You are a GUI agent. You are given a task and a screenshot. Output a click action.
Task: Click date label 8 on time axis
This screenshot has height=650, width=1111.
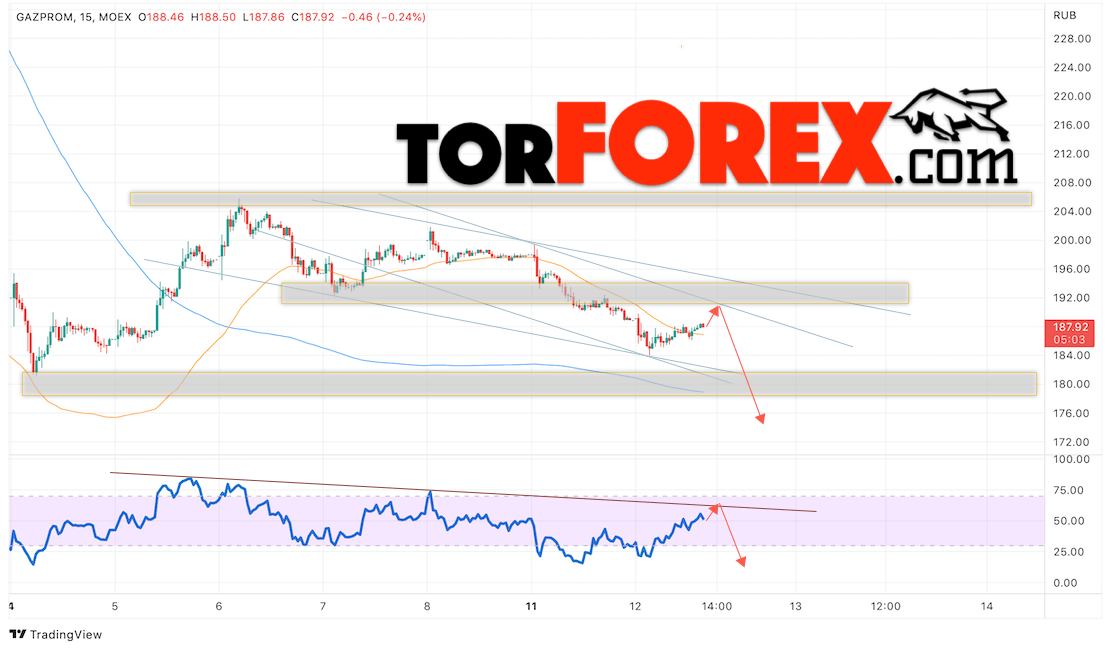[x=427, y=606]
